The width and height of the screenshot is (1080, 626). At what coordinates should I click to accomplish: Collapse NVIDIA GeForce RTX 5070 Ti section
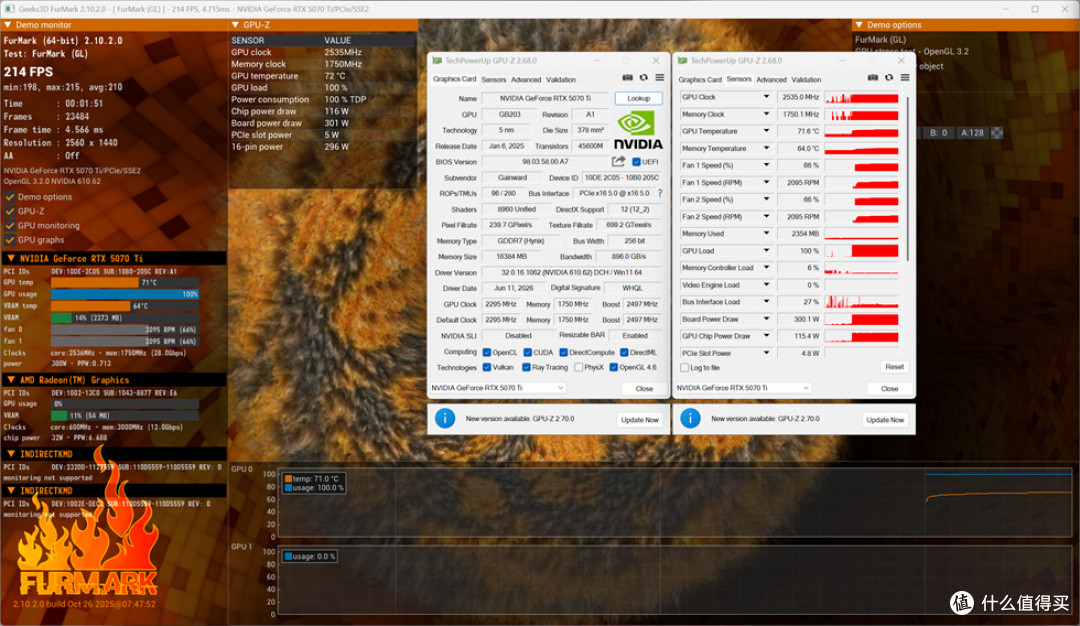pos(11,258)
